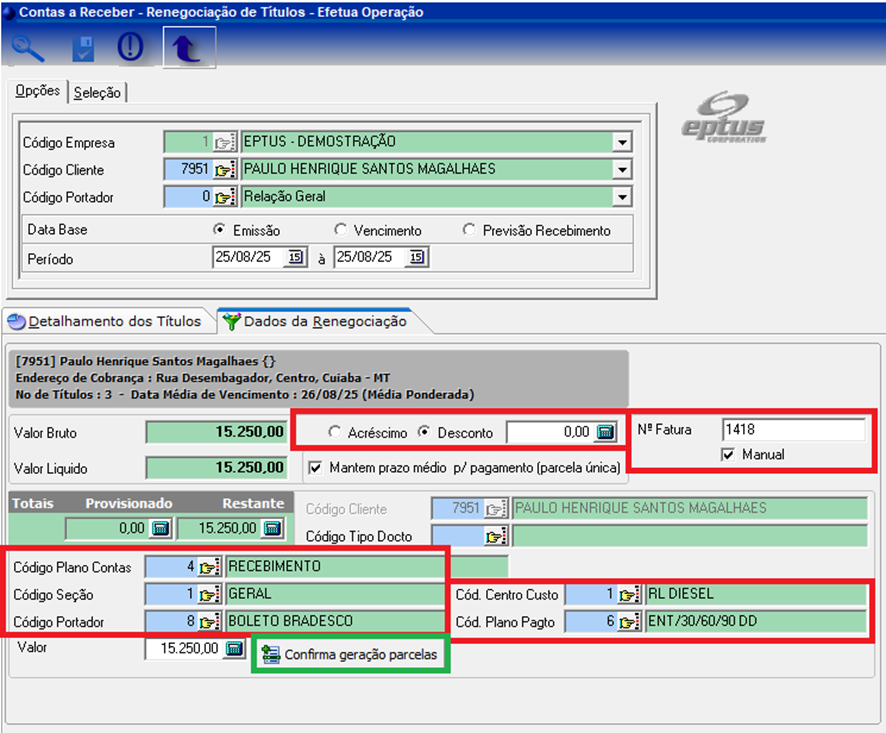Expand the Relação Geral portador dropdown

tap(623, 197)
